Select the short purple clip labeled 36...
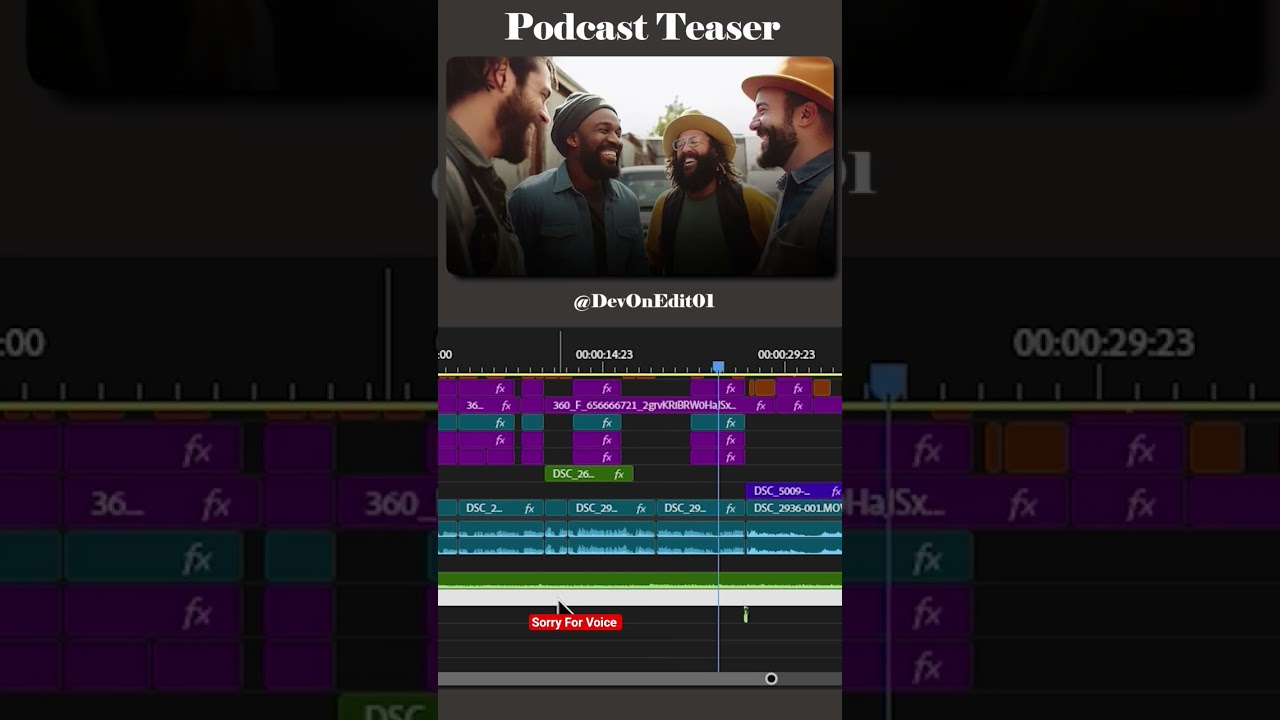 [489, 405]
